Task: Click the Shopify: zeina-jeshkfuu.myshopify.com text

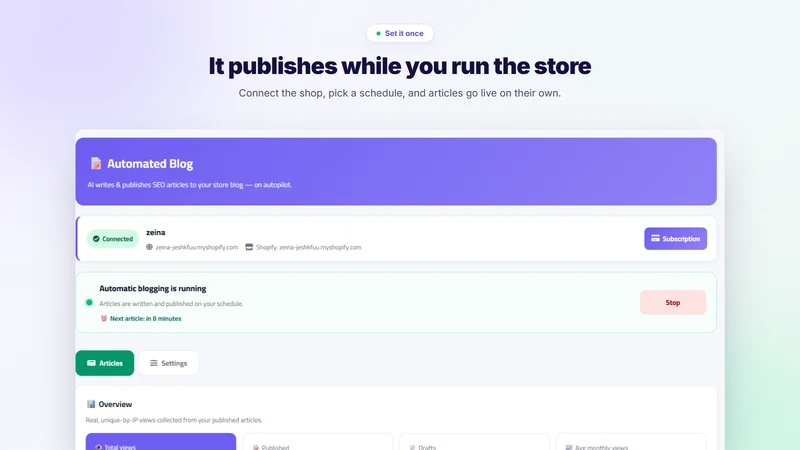Action: pos(309,247)
